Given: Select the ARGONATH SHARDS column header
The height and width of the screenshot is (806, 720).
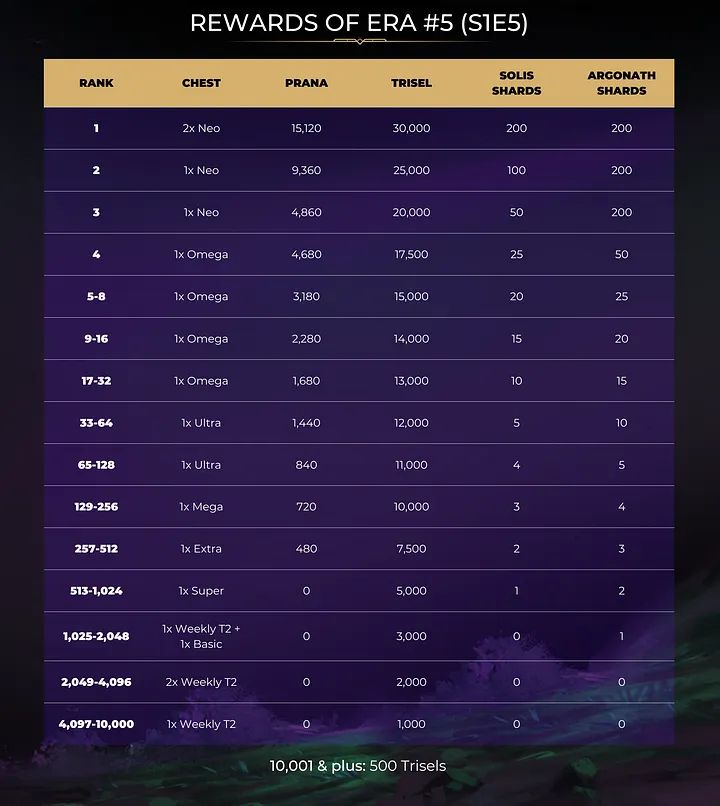Looking at the screenshot, I should pos(621,83).
